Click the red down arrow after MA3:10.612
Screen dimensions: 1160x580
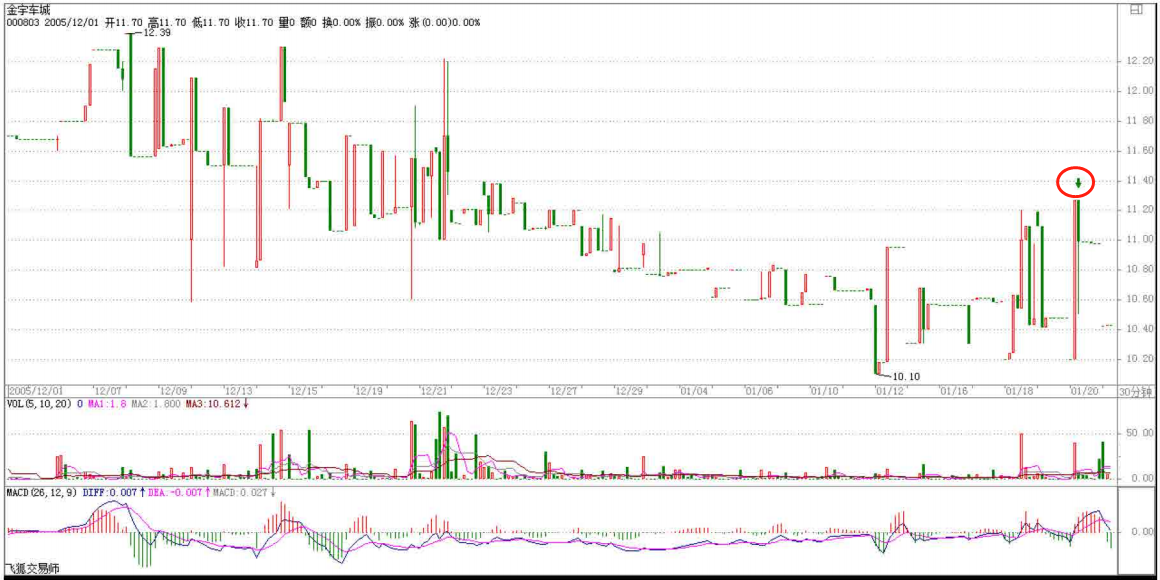coord(247,404)
